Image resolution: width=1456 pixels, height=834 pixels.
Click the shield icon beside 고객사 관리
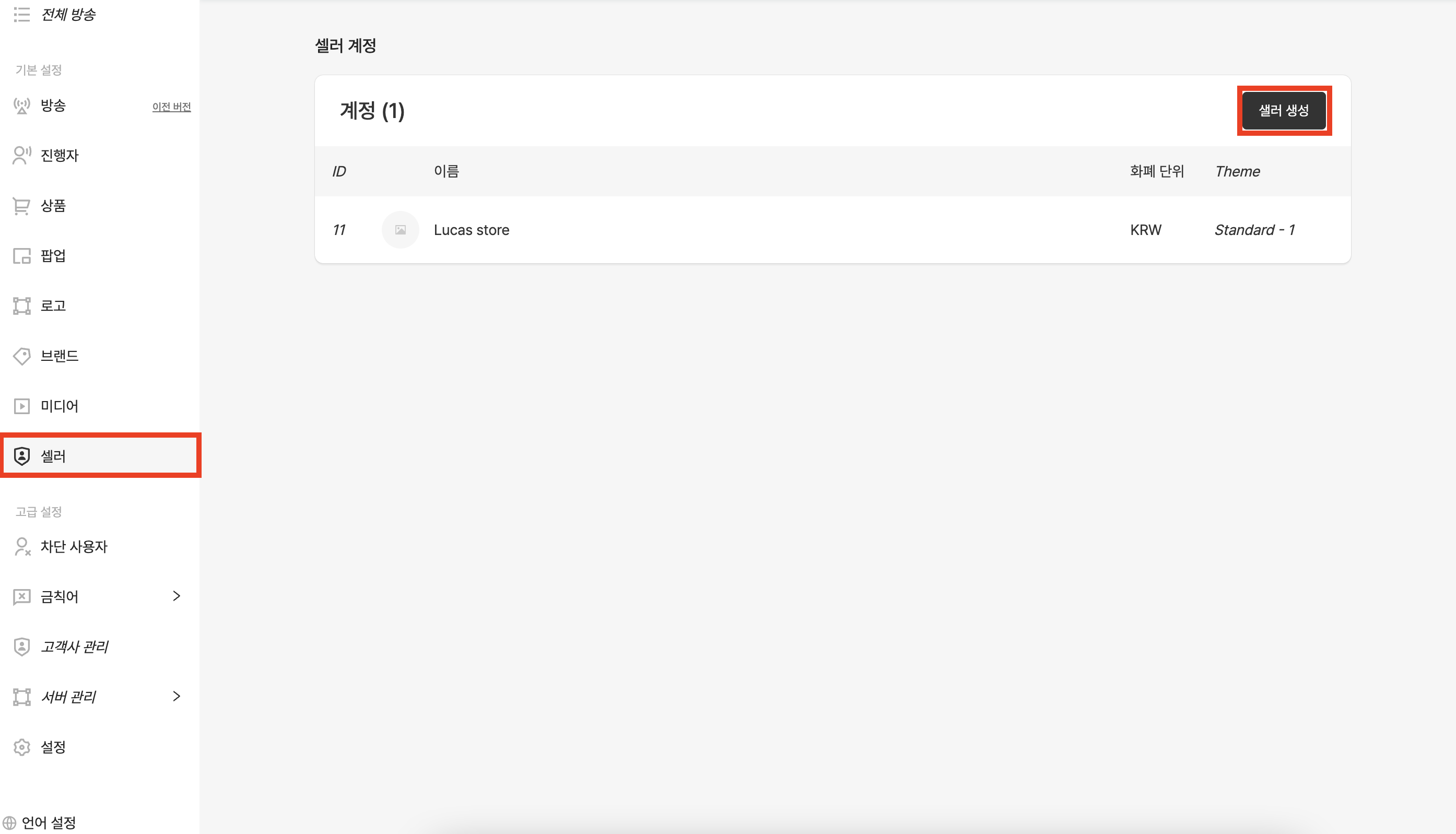pyautogui.click(x=22, y=647)
